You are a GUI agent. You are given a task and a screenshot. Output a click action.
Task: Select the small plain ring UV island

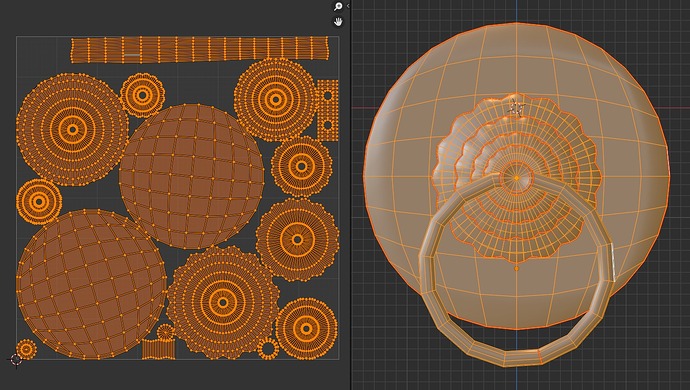pos(268,349)
